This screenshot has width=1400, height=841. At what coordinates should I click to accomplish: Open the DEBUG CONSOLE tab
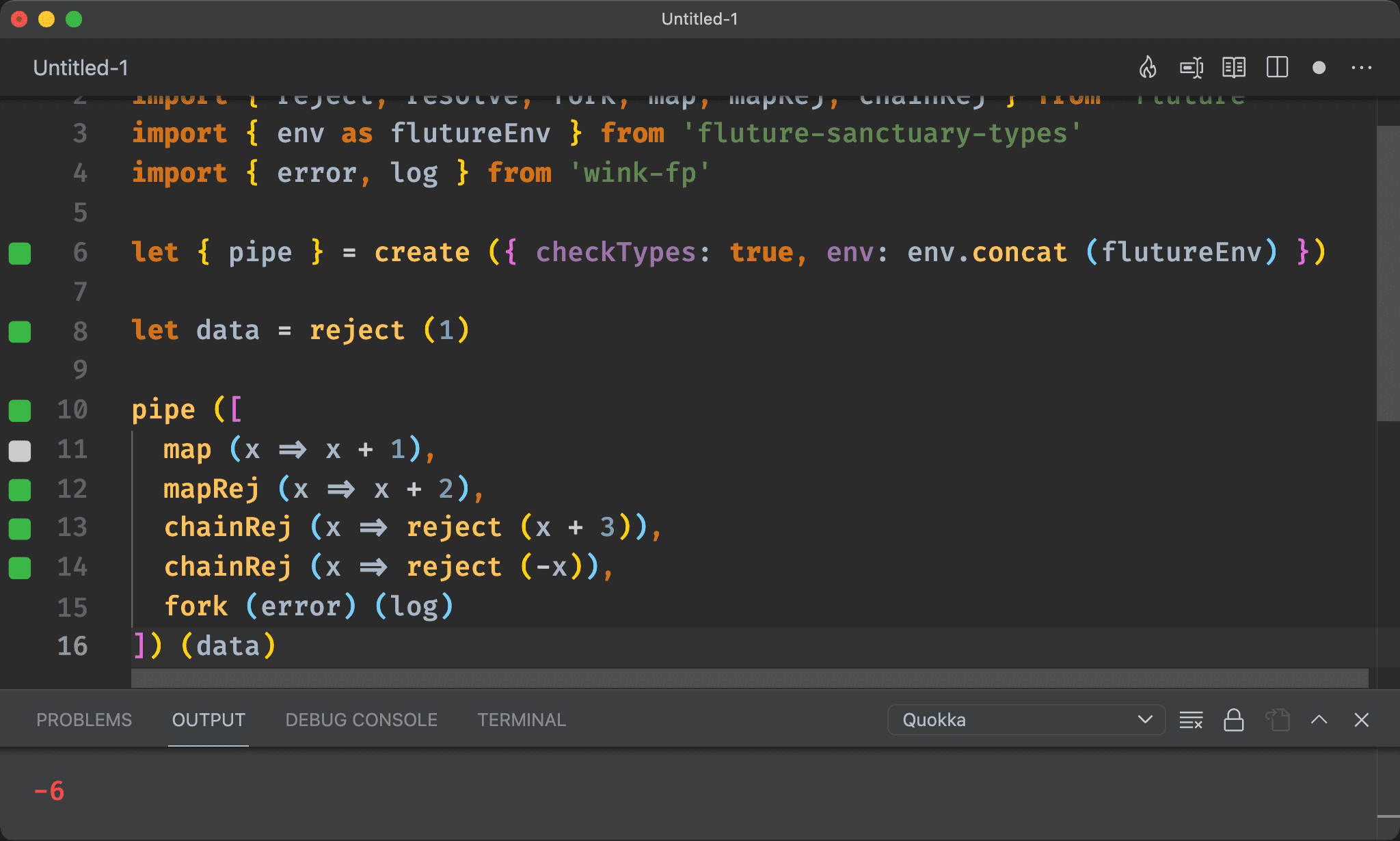tap(361, 720)
